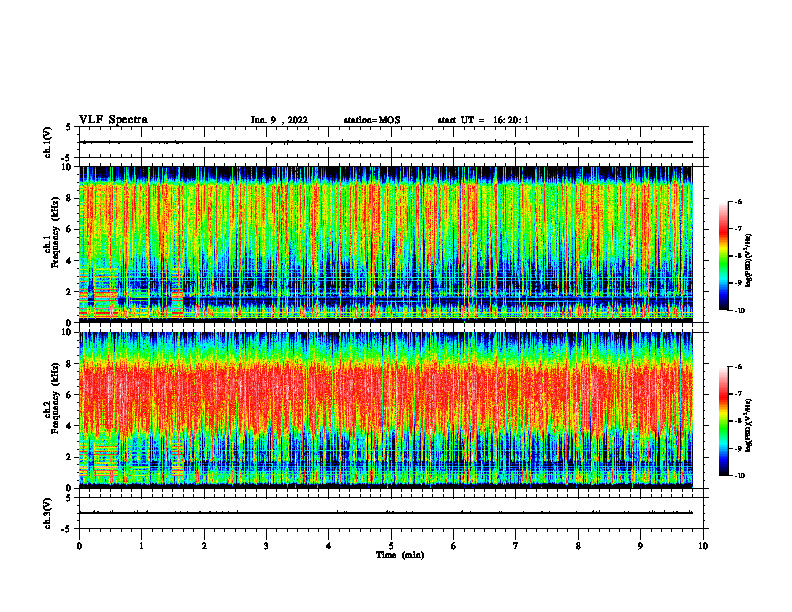Viewport: 792px width, 612px height.
Task: Click the "-6" label on ch.1 colorbar
Action: 738,201
